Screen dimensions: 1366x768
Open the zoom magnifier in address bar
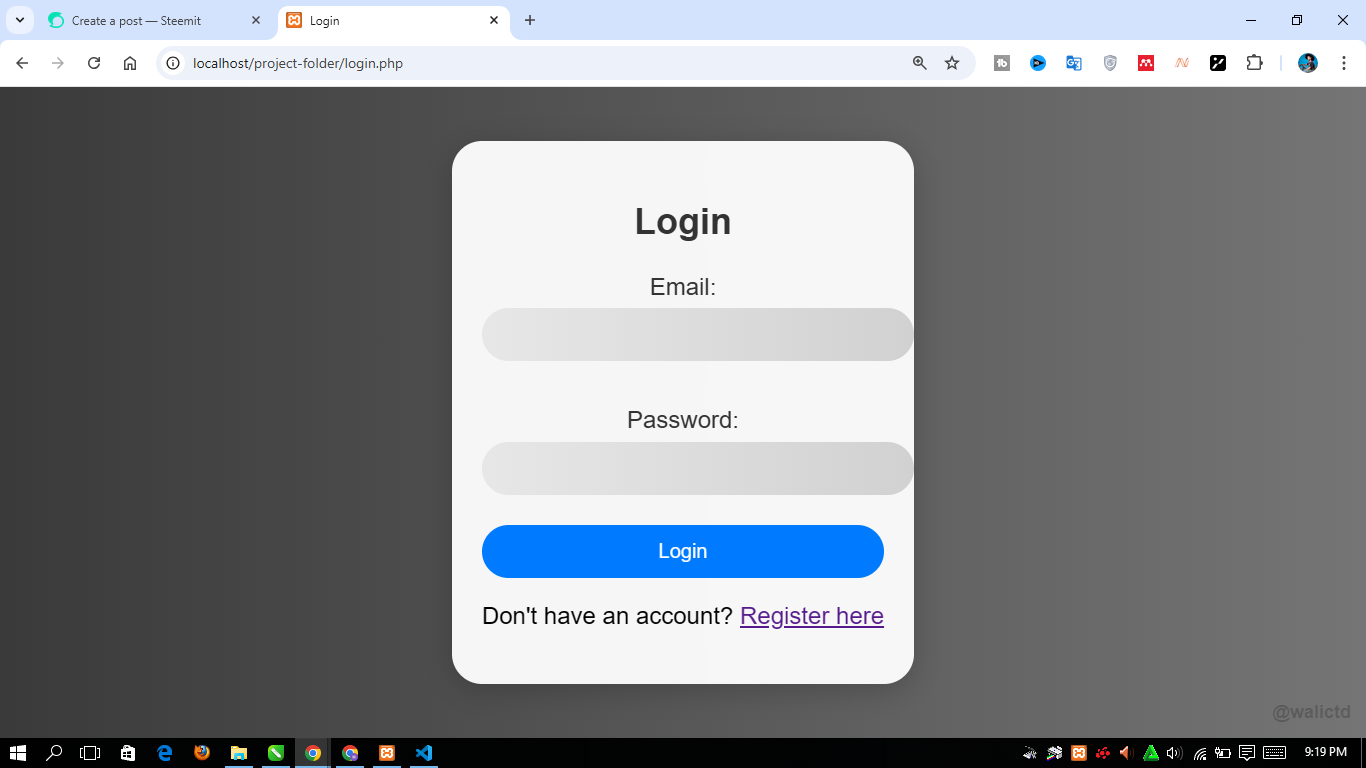(920, 63)
